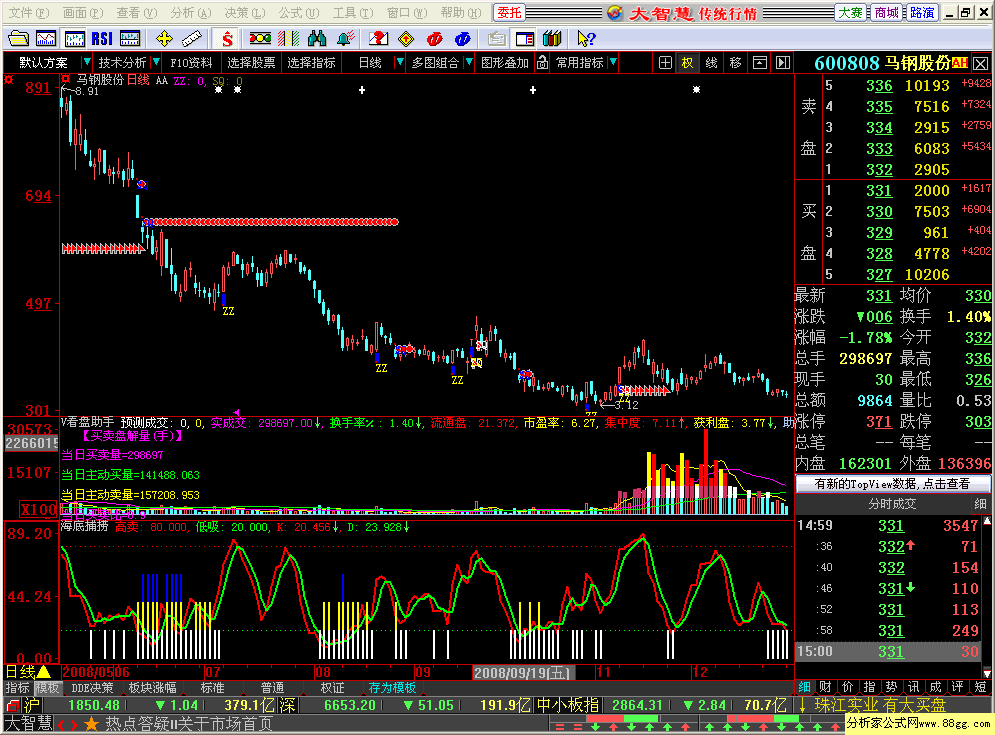Toggle the lock icon beside 图形叠加
This screenshot has height=735, width=995.
tap(543, 62)
